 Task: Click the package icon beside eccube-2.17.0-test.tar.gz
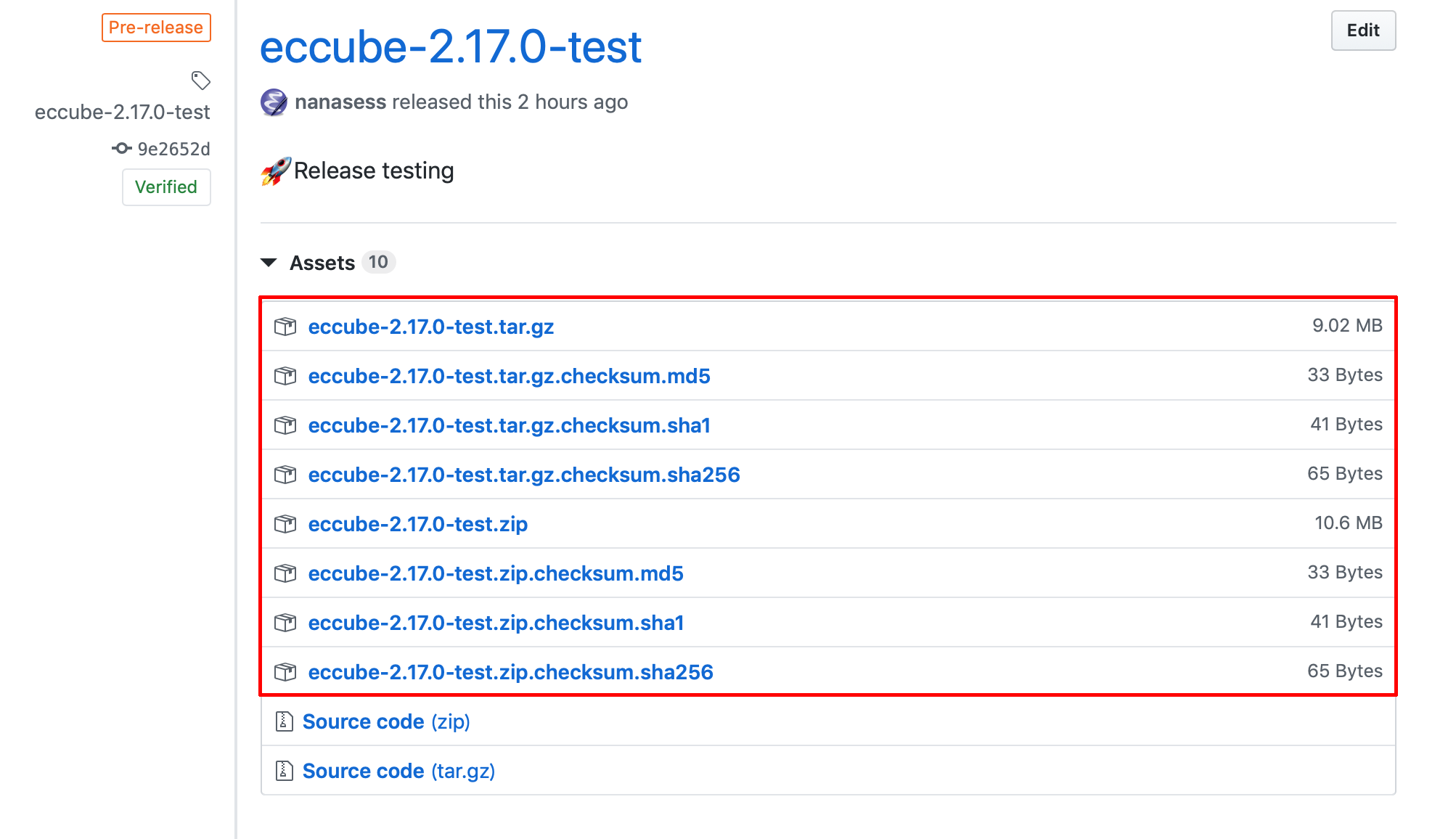[x=285, y=327]
